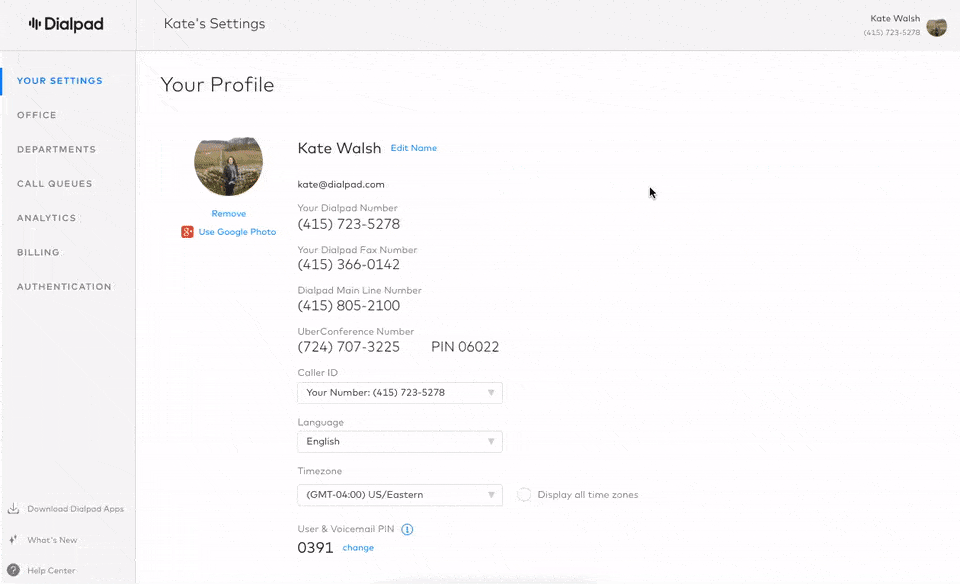The width and height of the screenshot is (960, 584).
Task: Open Analytics section
Action: click(47, 218)
